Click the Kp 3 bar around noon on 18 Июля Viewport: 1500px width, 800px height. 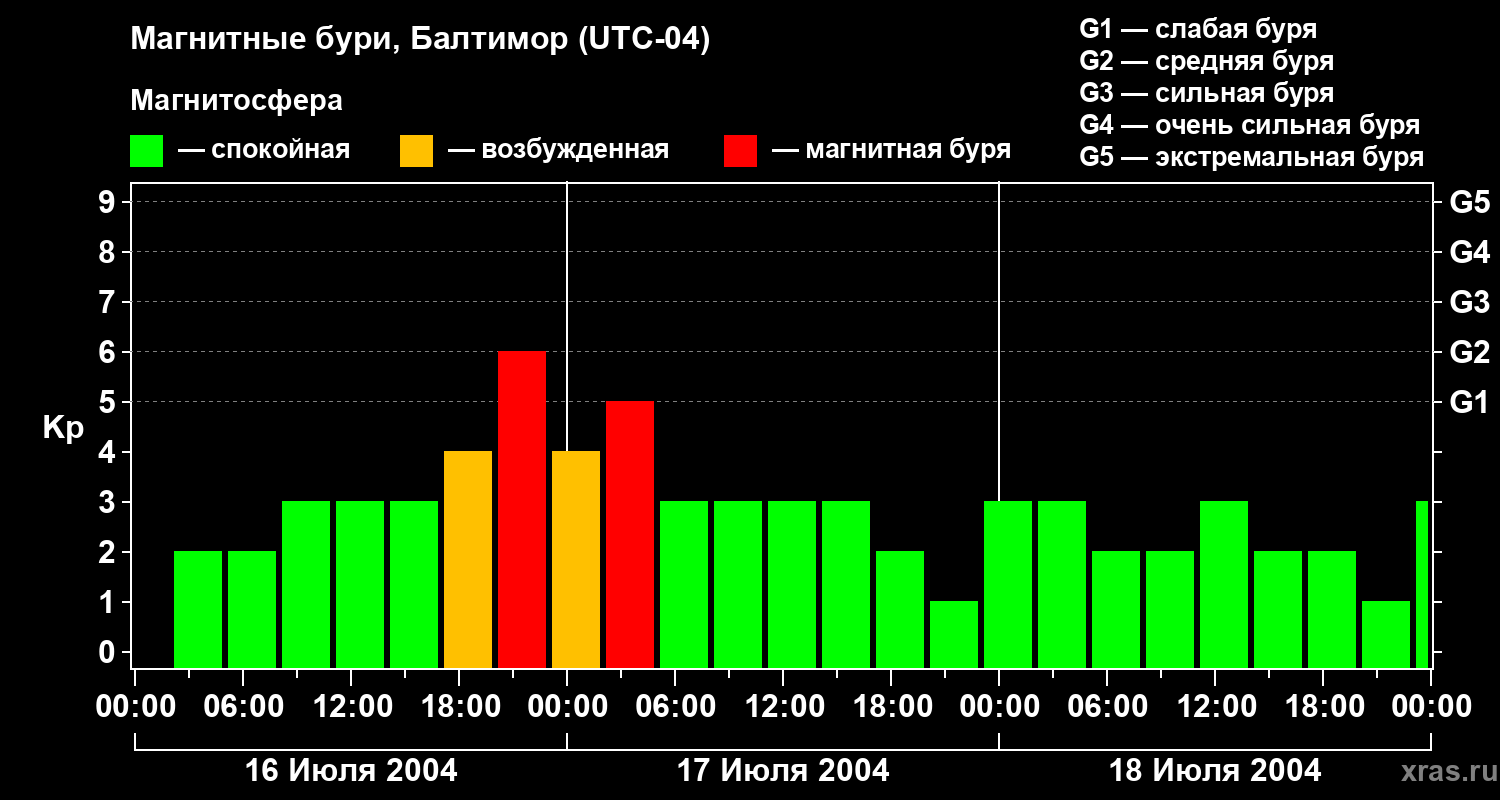coord(1224,585)
